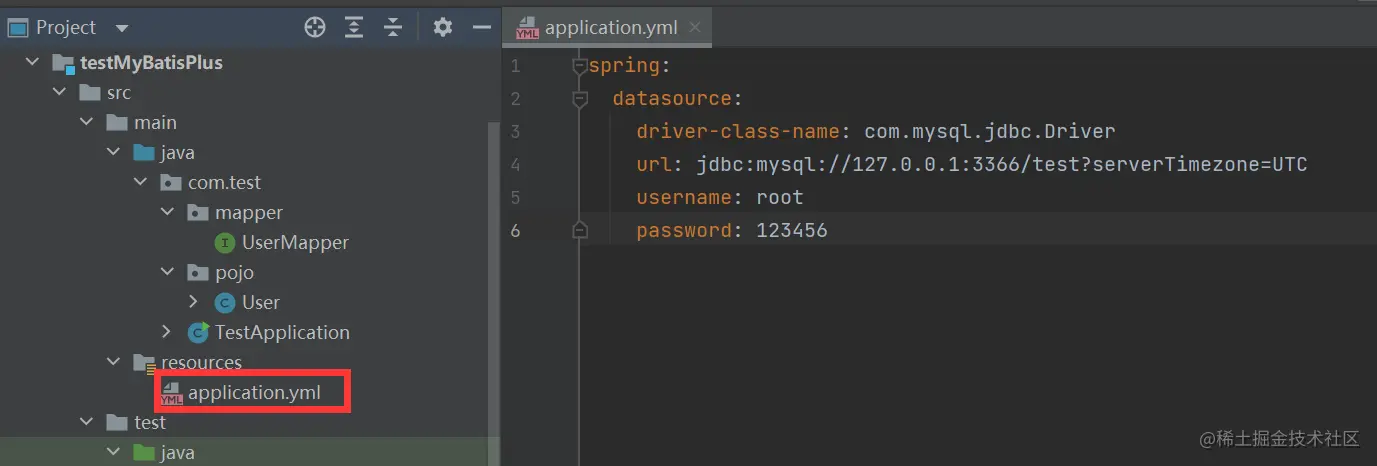This screenshot has height=466, width=1377.
Task: Fold the datasource block in the gutter
Action: (579, 99)
